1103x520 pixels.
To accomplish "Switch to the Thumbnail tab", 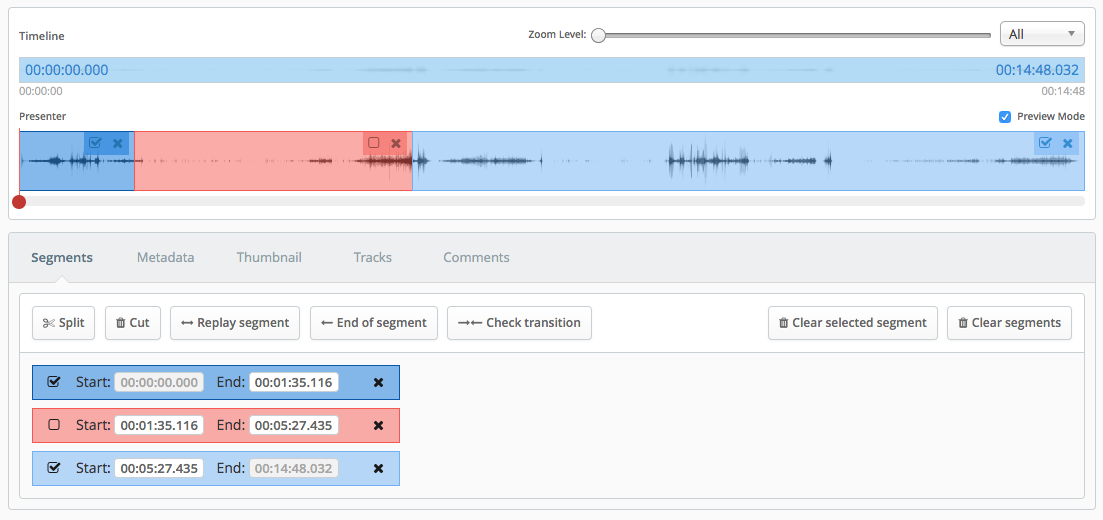I will (269, 258).
